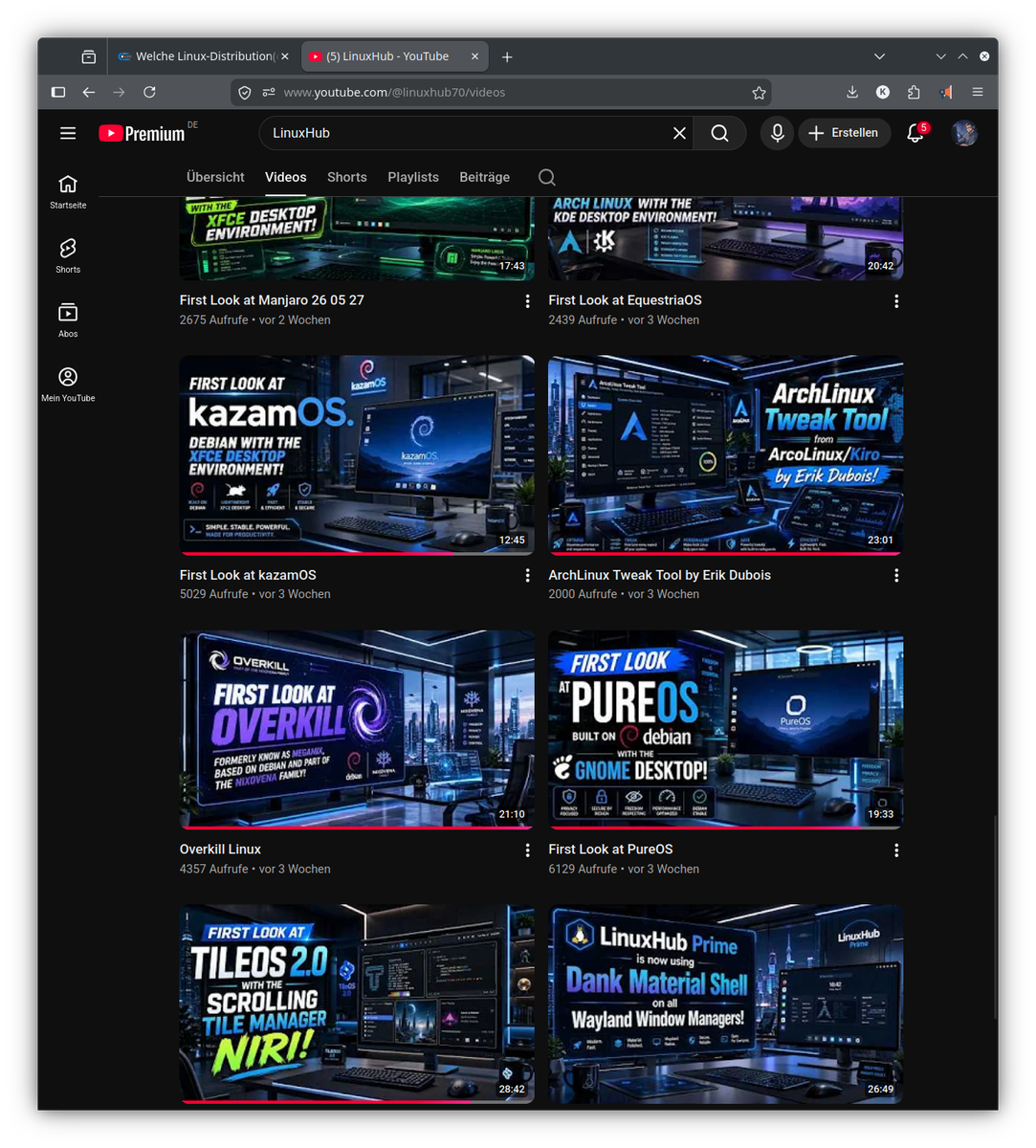Viewport: 1036px width, 1148px height.
Task: Open Shorts in sidebar
Action: [x=68, y=255]
